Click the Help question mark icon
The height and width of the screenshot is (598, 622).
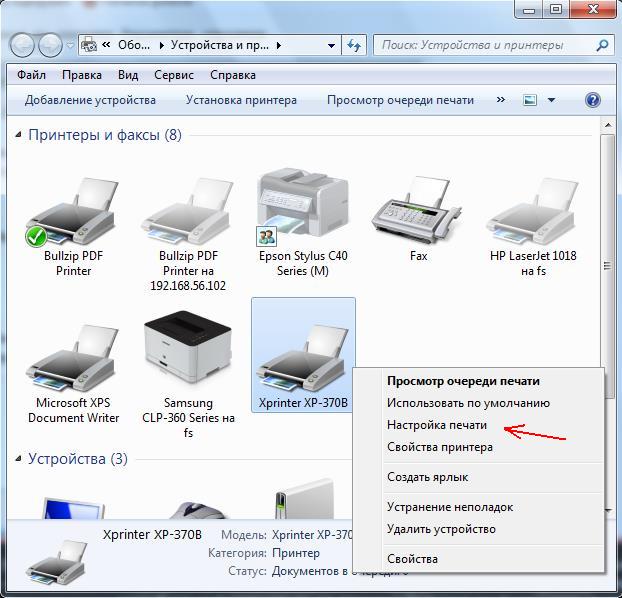[592, 100]
